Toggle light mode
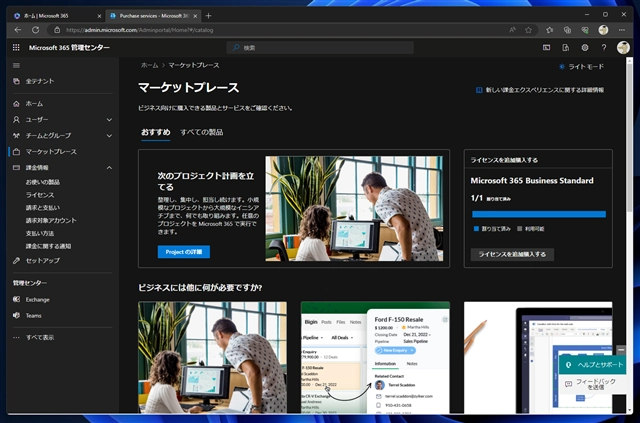Viewport: 640px width, 423px height. click(582, 67)
